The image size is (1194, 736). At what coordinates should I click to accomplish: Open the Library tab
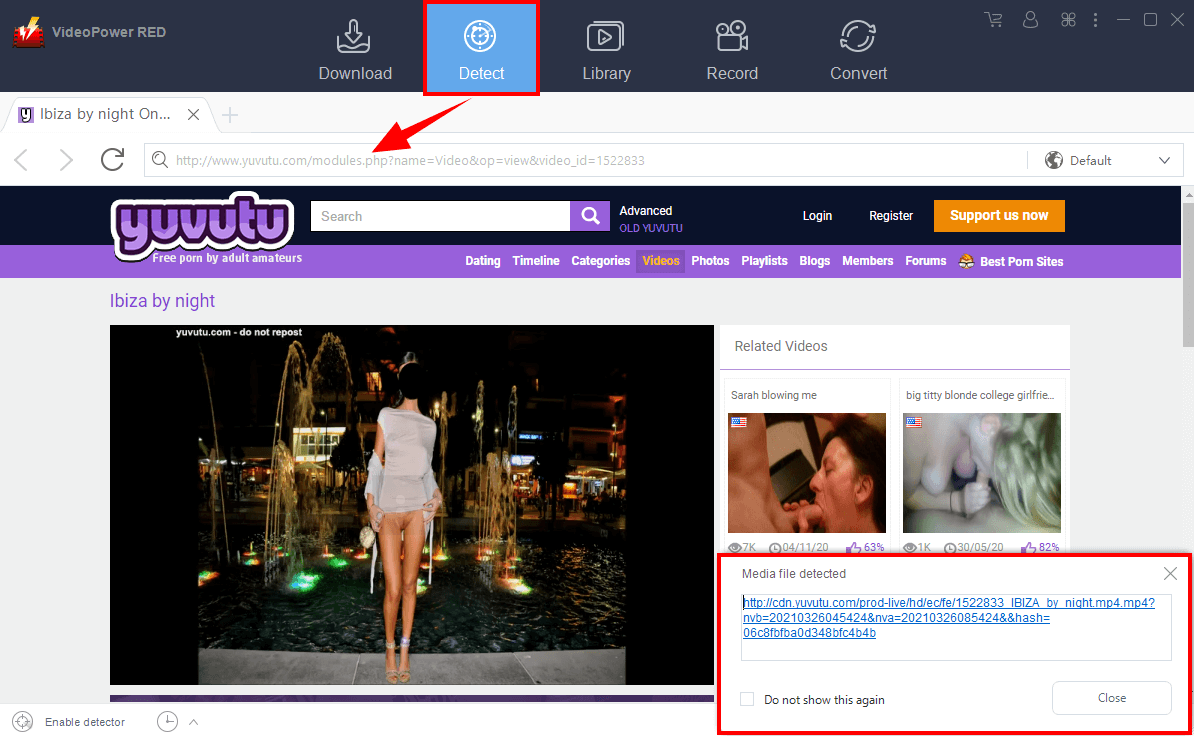coord(606,50)
